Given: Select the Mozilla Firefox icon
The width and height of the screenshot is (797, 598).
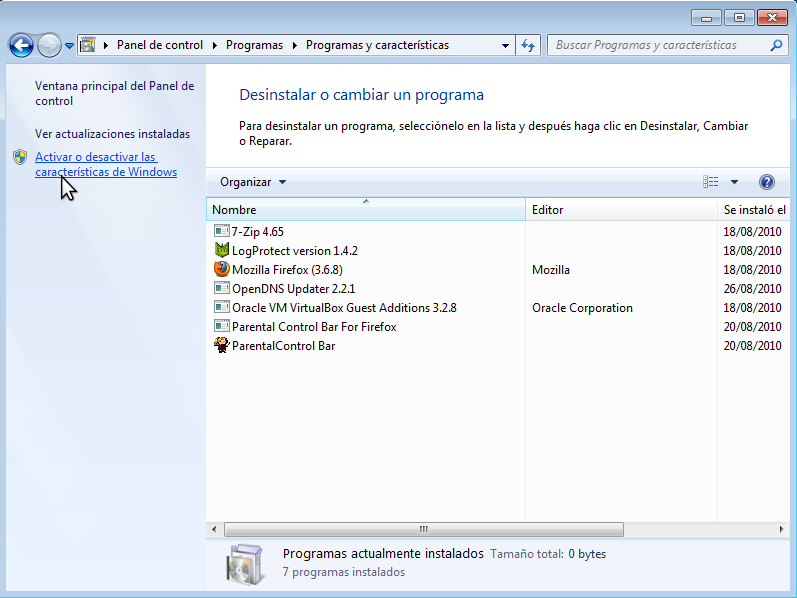Looking at the screenshot, I should pyautogui.click(x=222, y=269).
